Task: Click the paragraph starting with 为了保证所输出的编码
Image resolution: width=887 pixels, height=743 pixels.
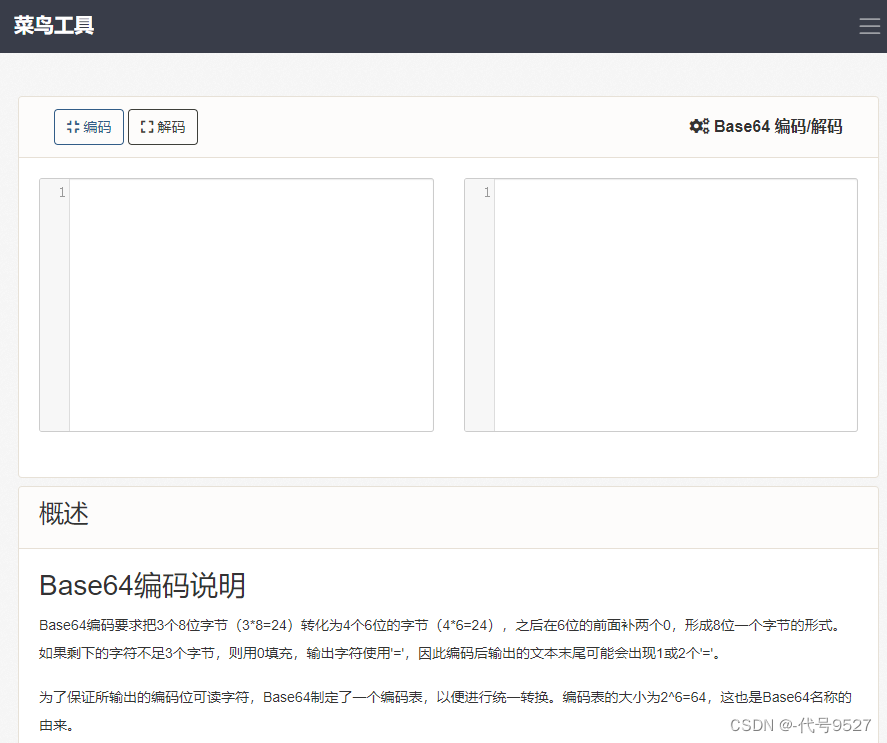Action: click(440, 709)
